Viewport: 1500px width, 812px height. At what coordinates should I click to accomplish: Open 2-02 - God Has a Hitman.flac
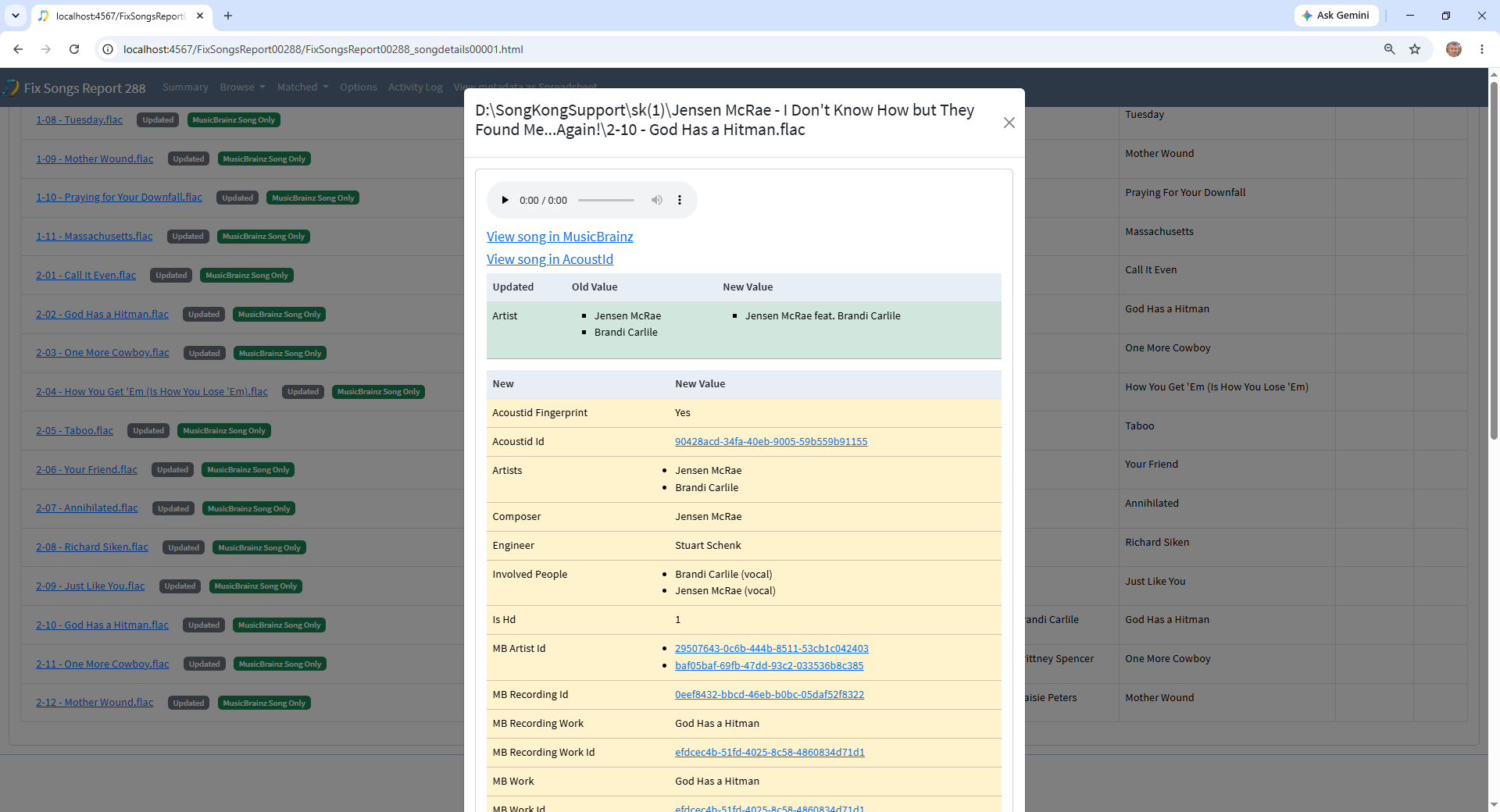pos(102,315)
